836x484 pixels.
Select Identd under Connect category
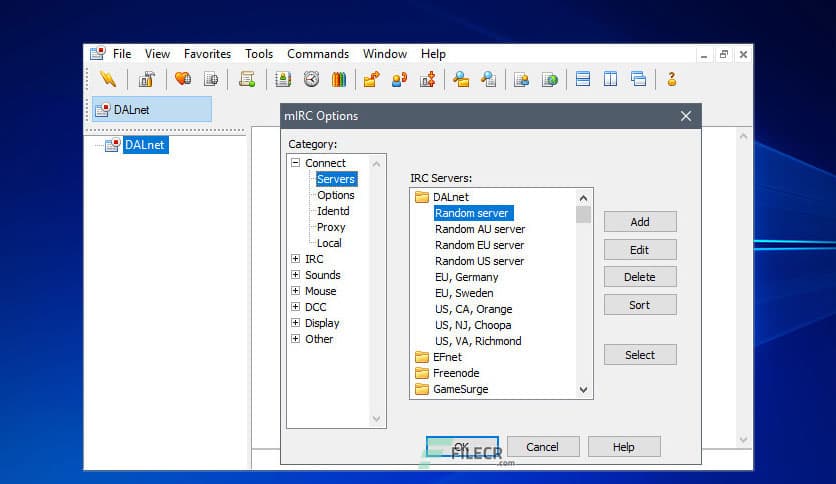pyautogui.click(x=333, y=211)
